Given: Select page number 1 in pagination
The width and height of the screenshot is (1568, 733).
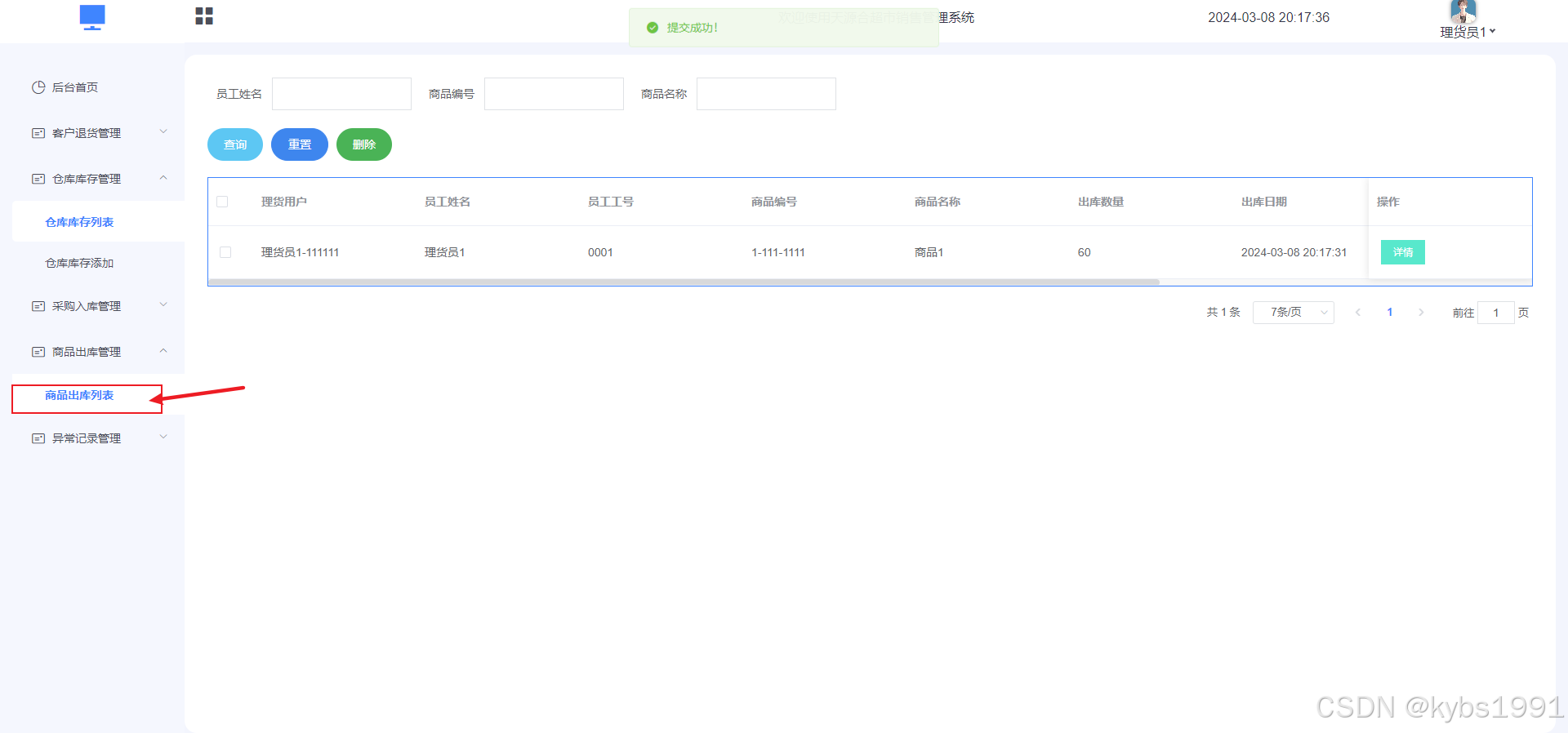Looking at the screenshot, I should (1390, 313).
